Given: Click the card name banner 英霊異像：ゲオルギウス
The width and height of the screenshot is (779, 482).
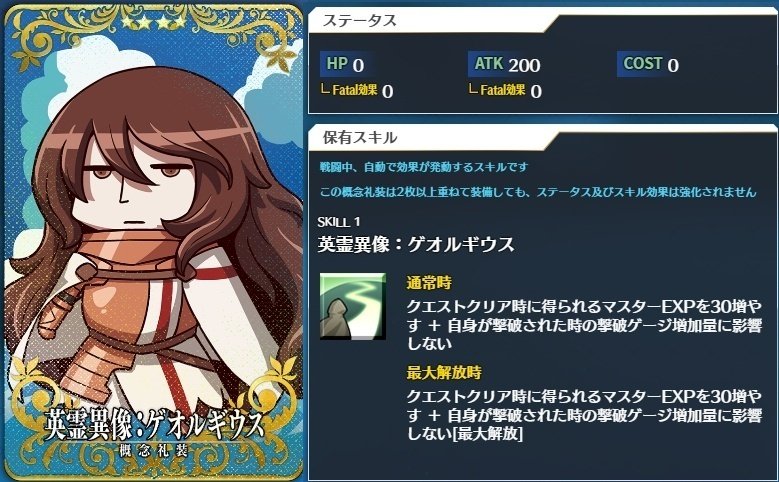Looking at the screenshot, I should point(154,424).
